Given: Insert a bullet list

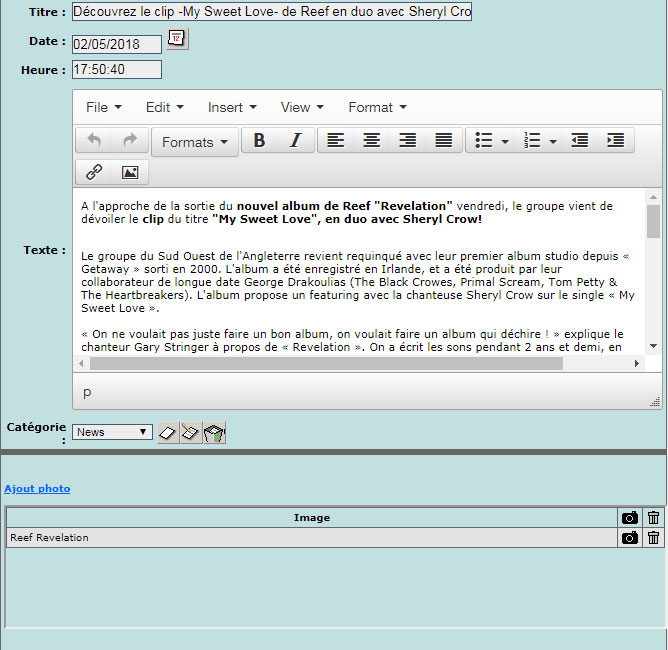Looking at the screenshot, I should pyautogui.click(x=484, y=140).
